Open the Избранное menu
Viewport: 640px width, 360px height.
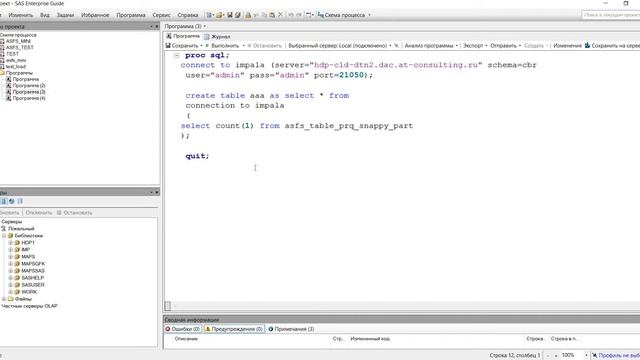pyautogui.click(x=95, y=15)
